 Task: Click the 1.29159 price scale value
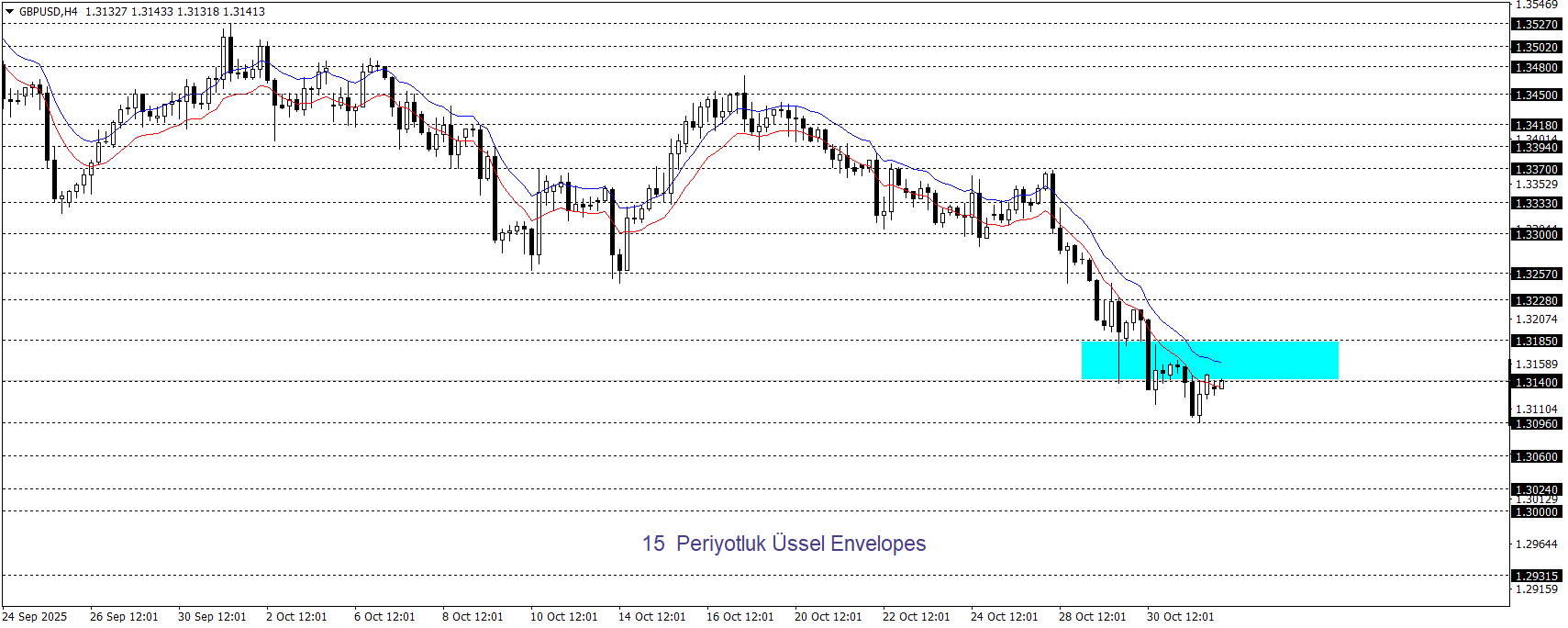pos(1536,589)
